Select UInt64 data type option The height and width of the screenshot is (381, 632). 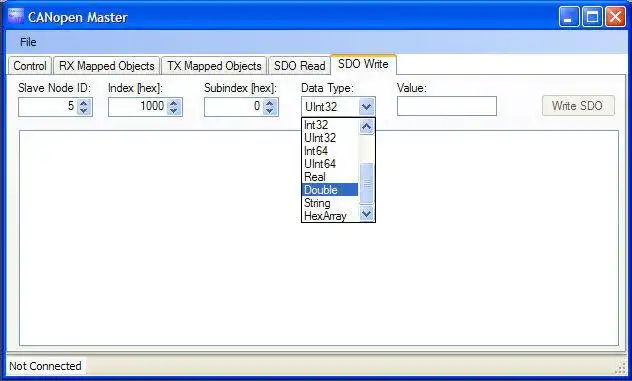click(x=330, y=164)
